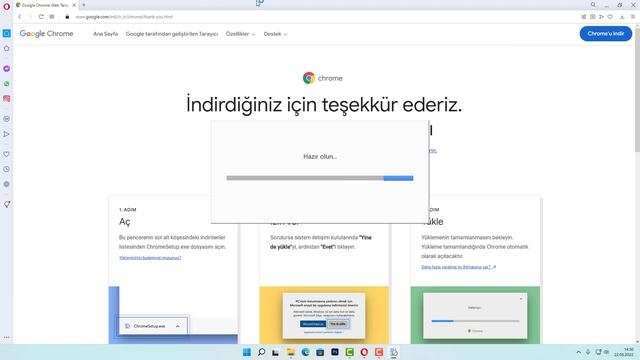Reload the page with refresh icon
640x360 pixels.
[41, 17]
